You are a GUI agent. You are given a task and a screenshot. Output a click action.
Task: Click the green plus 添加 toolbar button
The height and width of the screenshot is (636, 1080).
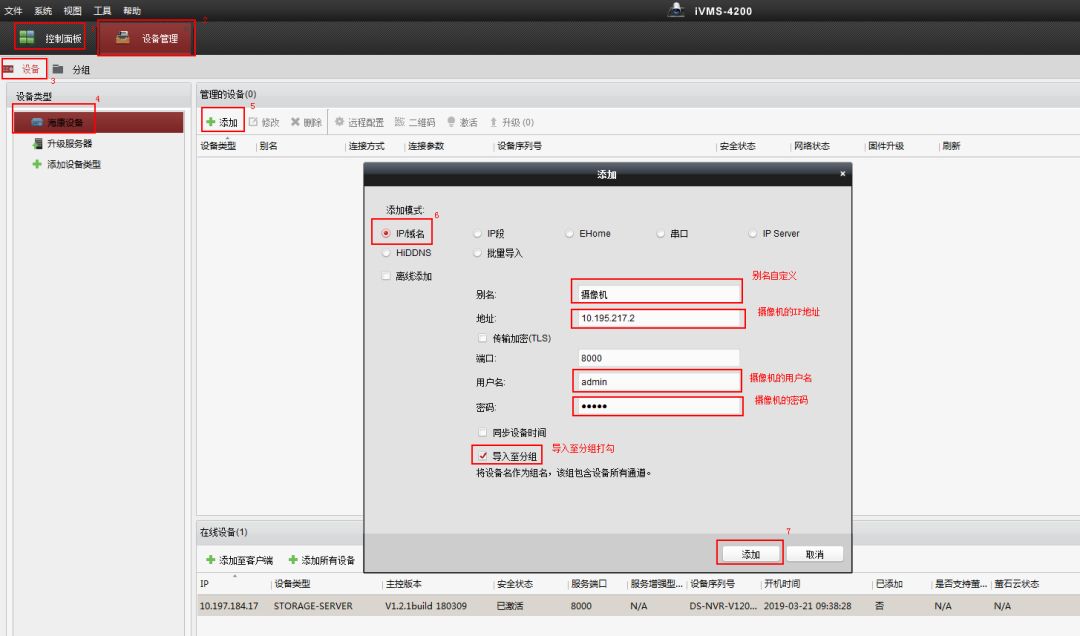click(x=222, y=122)
